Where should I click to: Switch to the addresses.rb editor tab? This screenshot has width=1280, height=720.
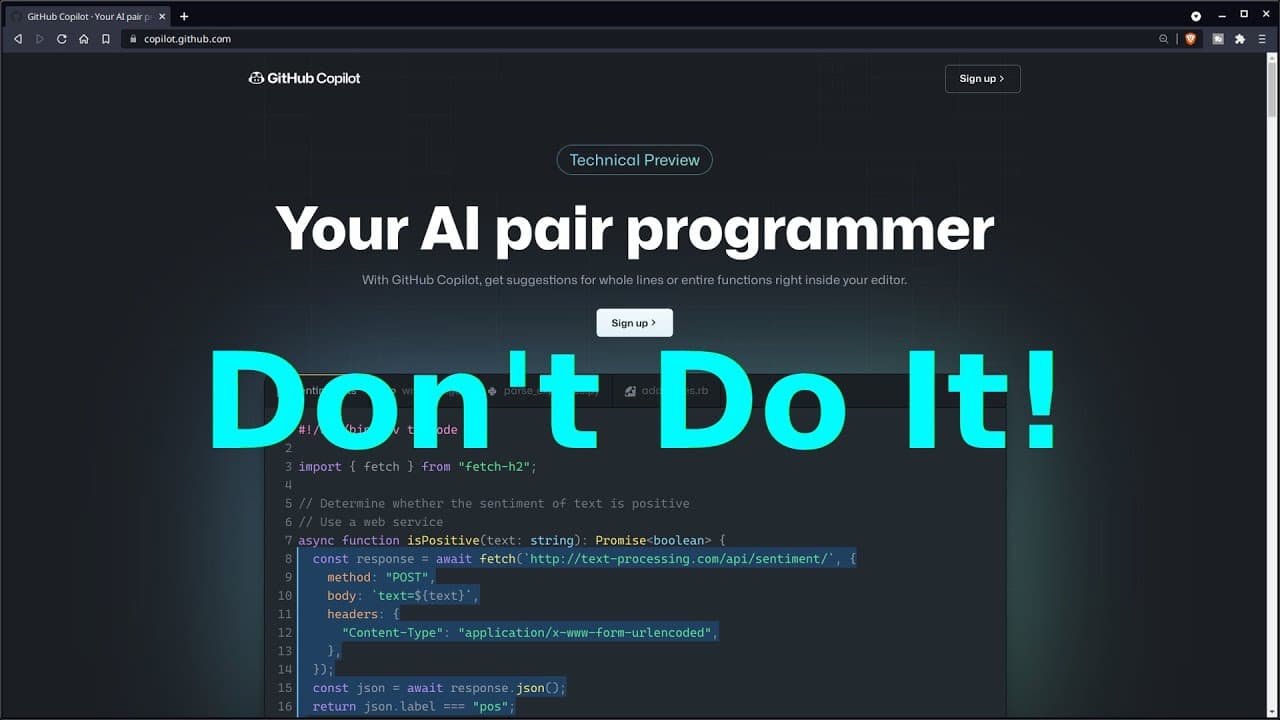click(x=666, y=391)
